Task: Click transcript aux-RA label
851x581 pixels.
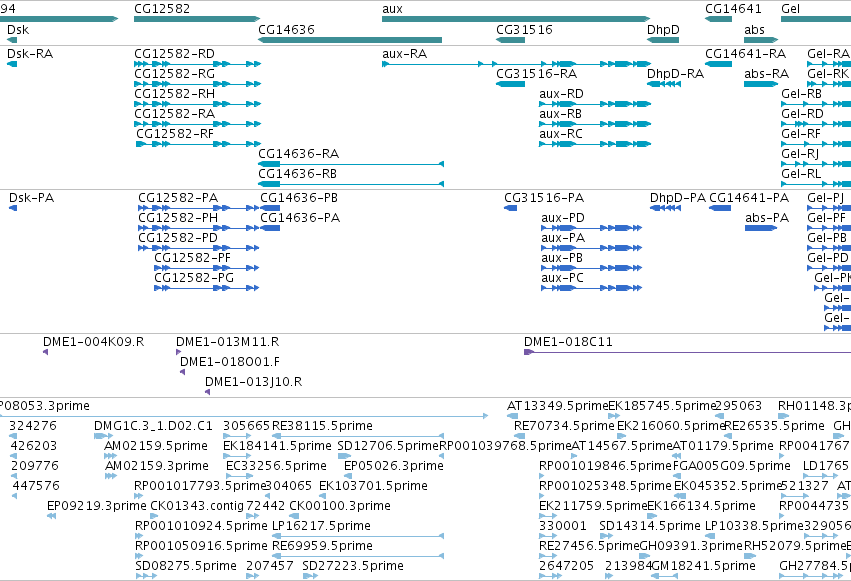Action: coord(404,54)
